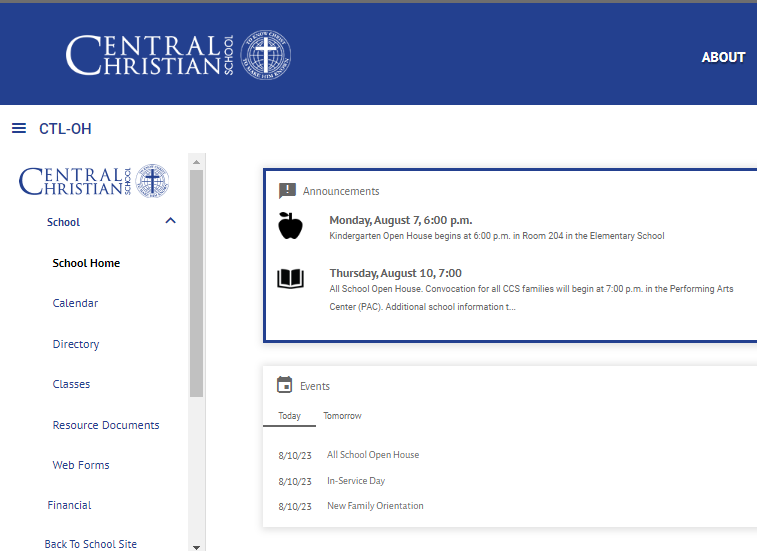
Task: Open the All School Open House event
Action: point(373,455)
